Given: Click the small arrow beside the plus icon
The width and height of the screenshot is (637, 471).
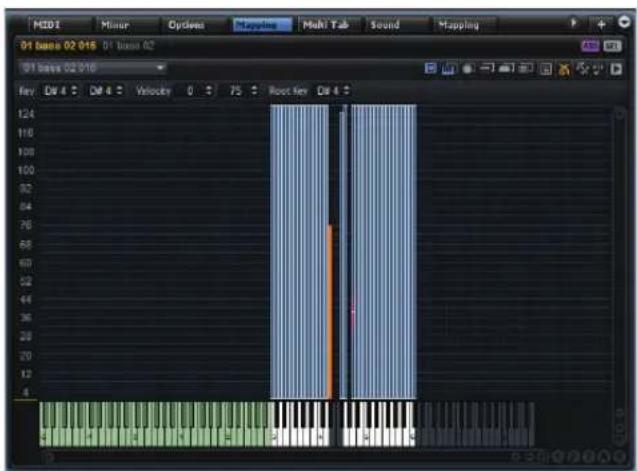Looking at the screenshot, I should (574, 23).
